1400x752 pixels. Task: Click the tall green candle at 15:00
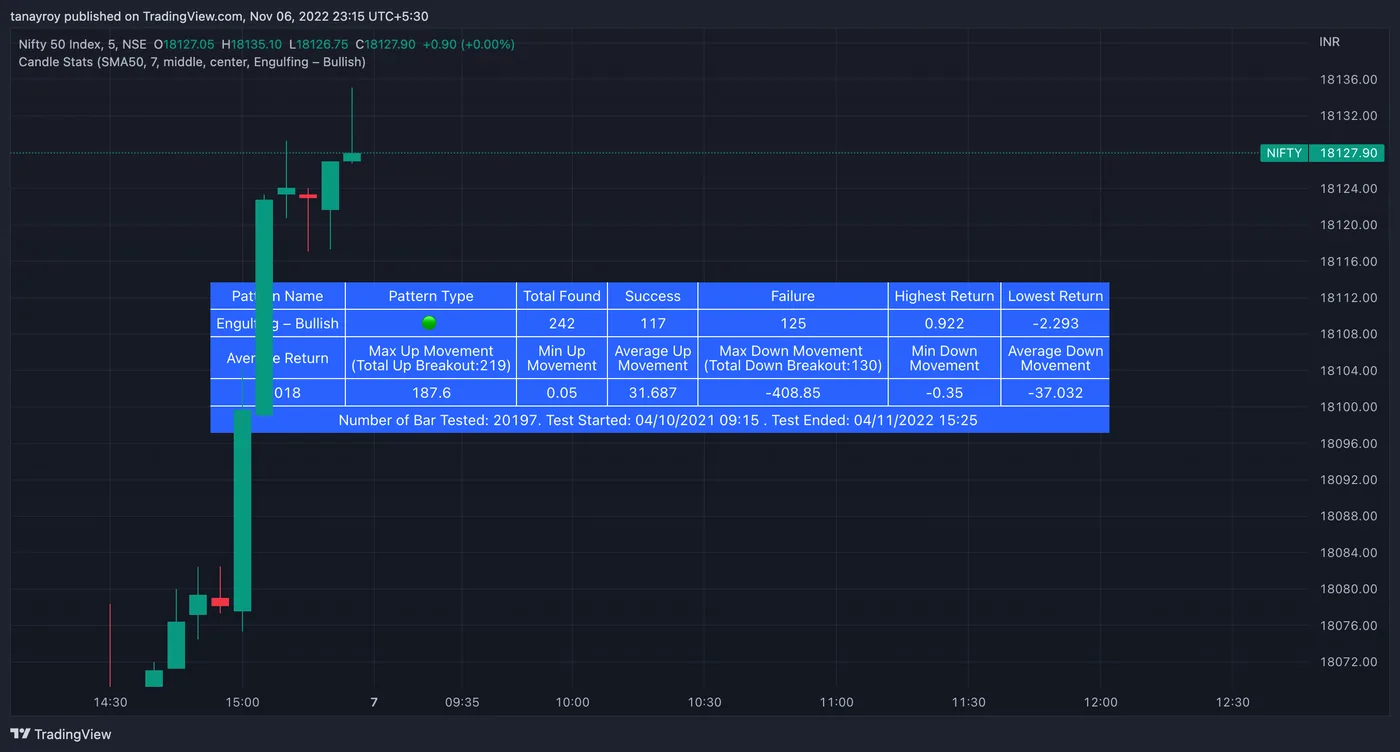[x=242, y=510]
